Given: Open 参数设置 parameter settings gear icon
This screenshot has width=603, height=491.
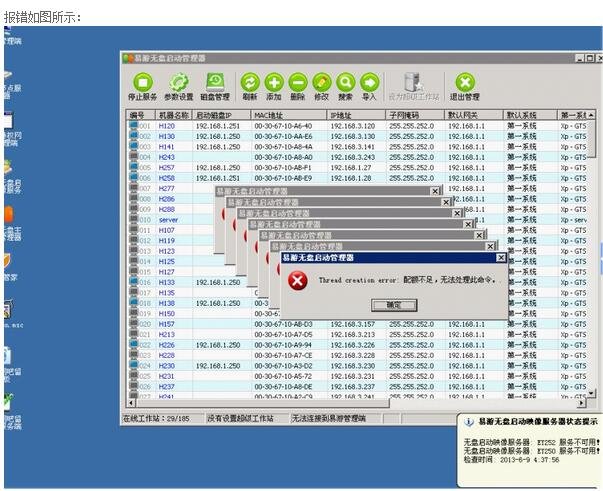Looking at the screenshot, I should click(x=179, y=83).
